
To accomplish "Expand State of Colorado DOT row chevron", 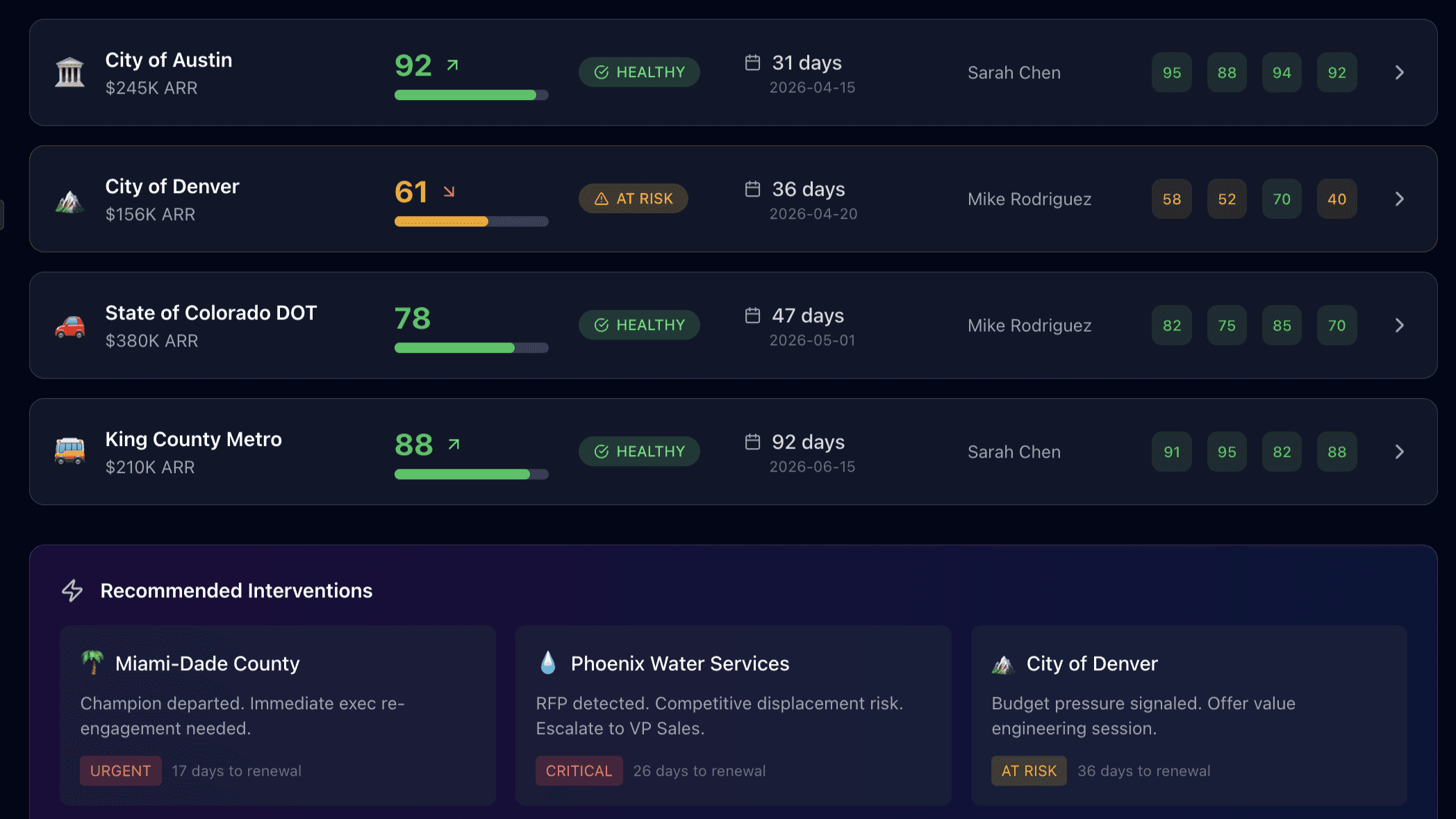I will tap(1400, 326).
